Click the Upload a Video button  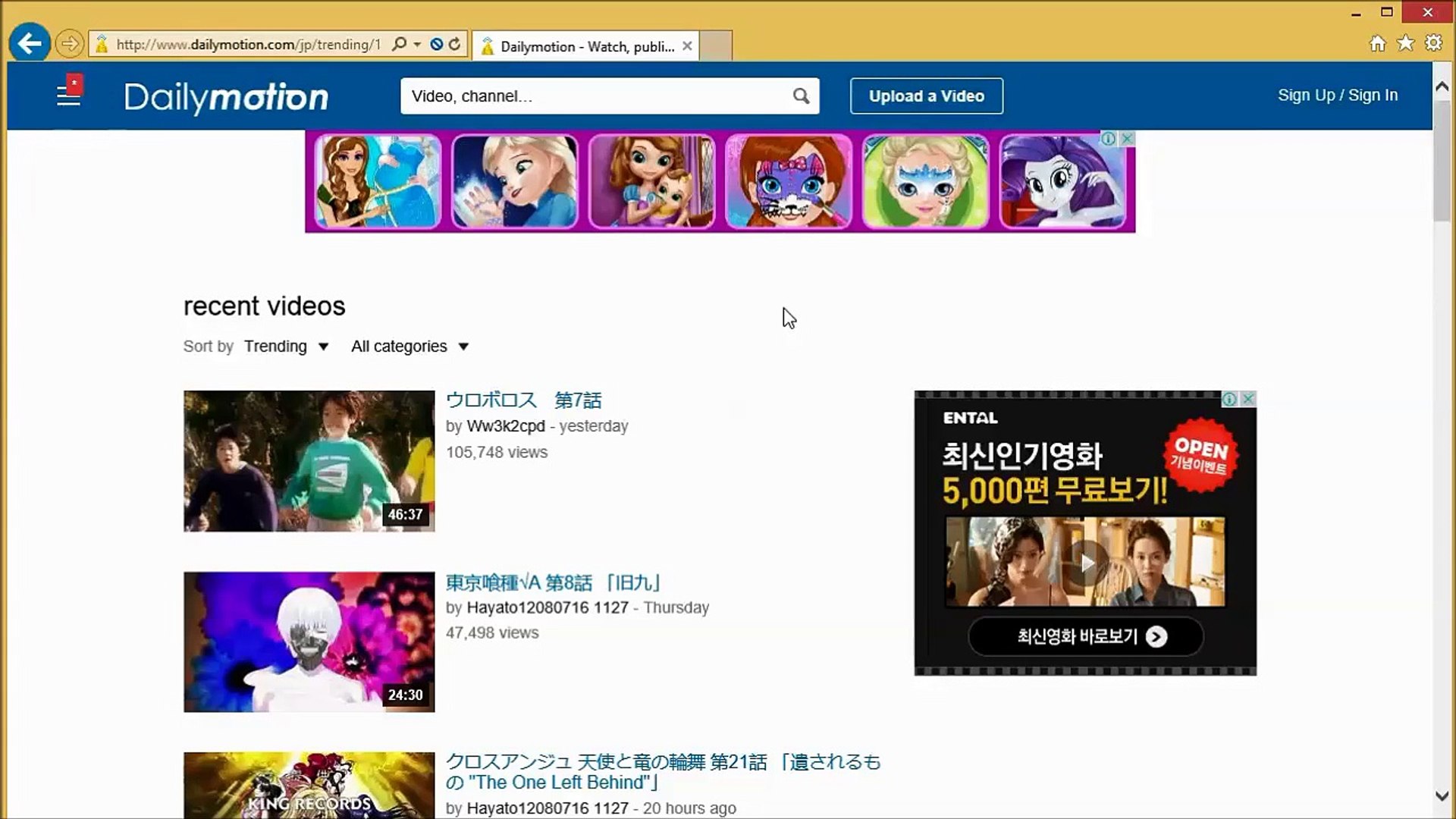pyautogui.click(x=926, y=96)
